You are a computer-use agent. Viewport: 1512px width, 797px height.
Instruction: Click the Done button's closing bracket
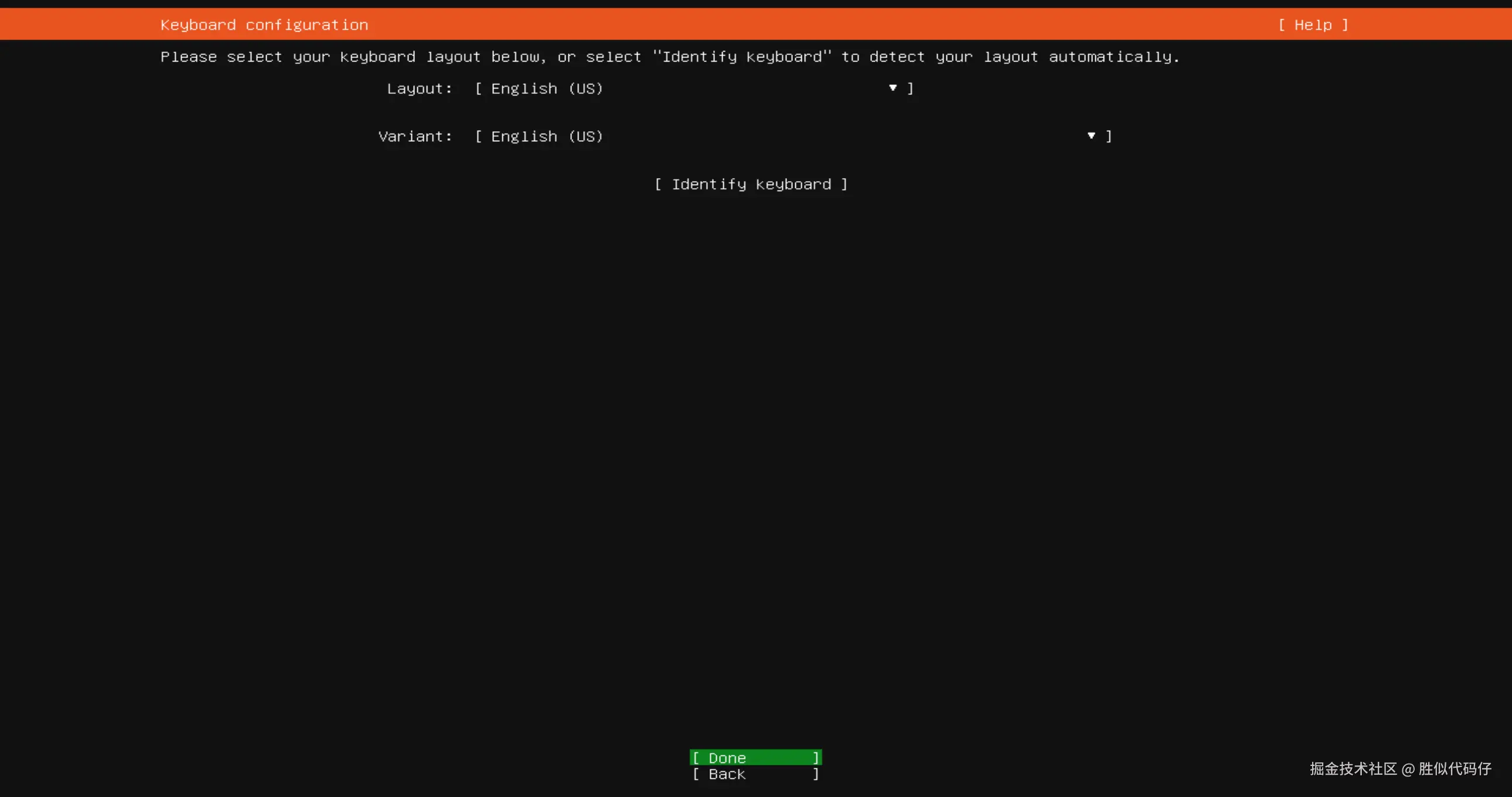click(x=816, y=758)
